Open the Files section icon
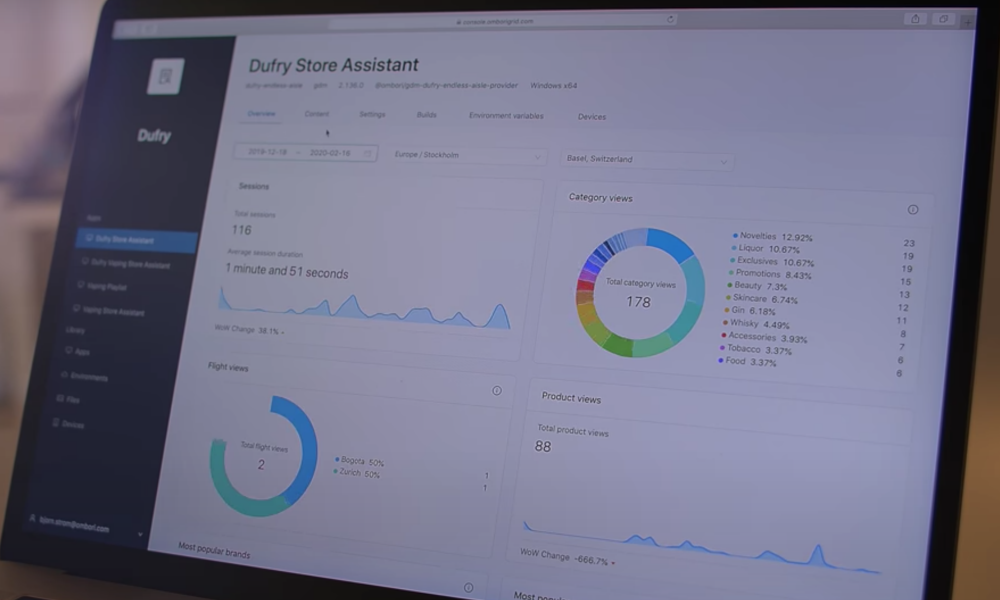This screenshot has height=600, width=1000. (60, 399)
